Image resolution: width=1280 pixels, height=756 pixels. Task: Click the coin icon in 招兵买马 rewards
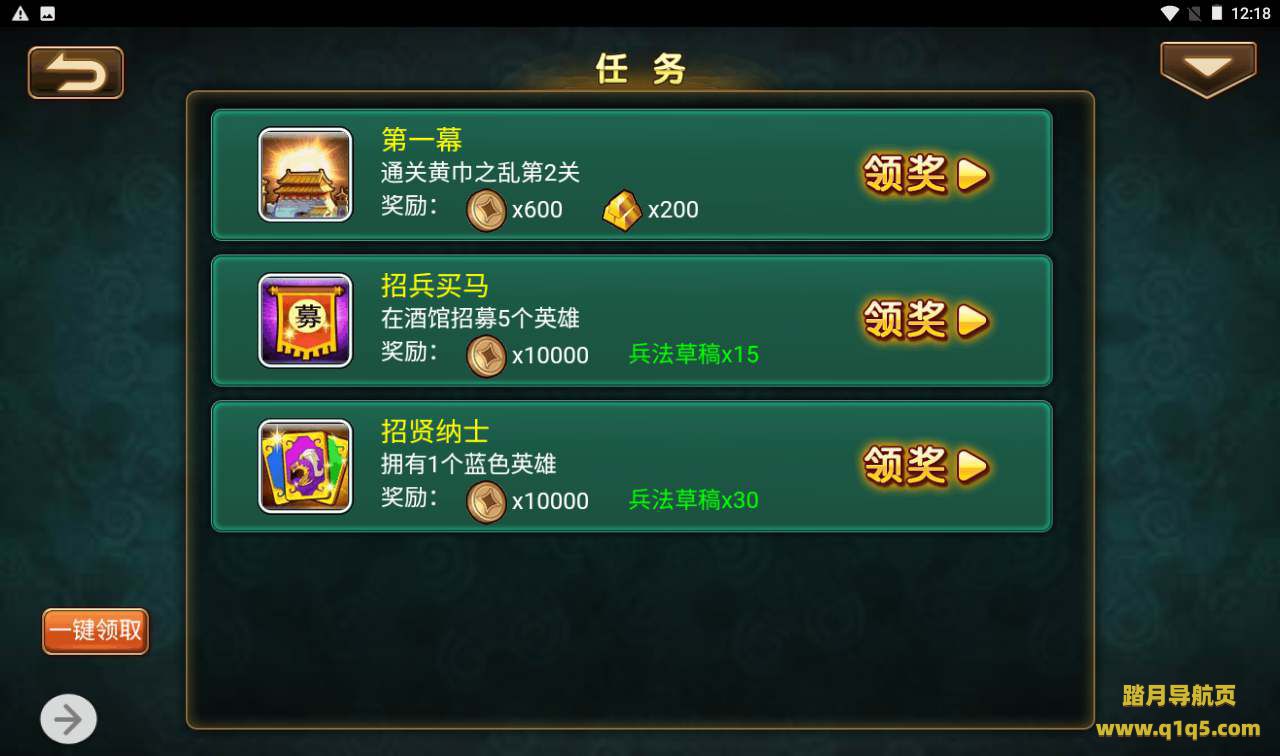point(487,356)
